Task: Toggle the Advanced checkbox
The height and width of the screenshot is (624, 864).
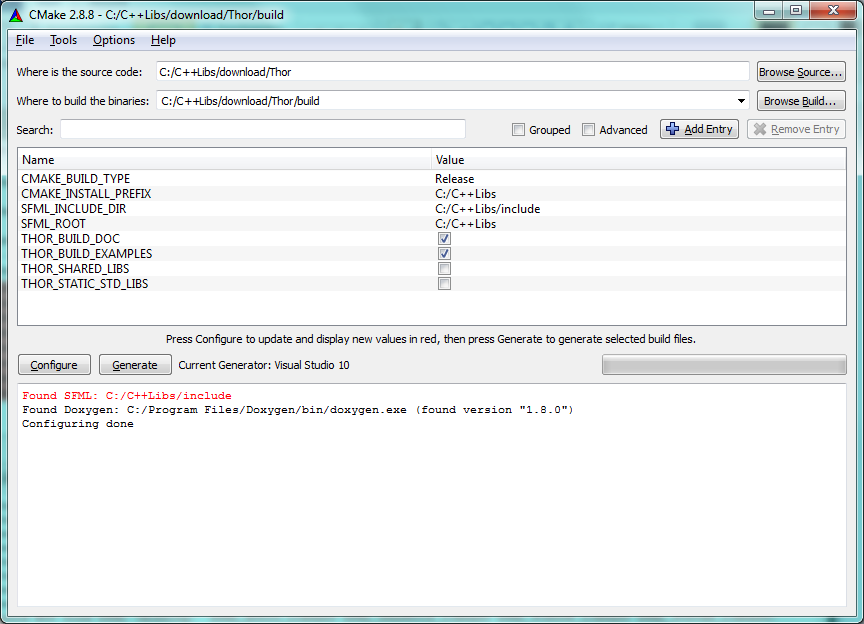Action: click(x=589, y=130)
